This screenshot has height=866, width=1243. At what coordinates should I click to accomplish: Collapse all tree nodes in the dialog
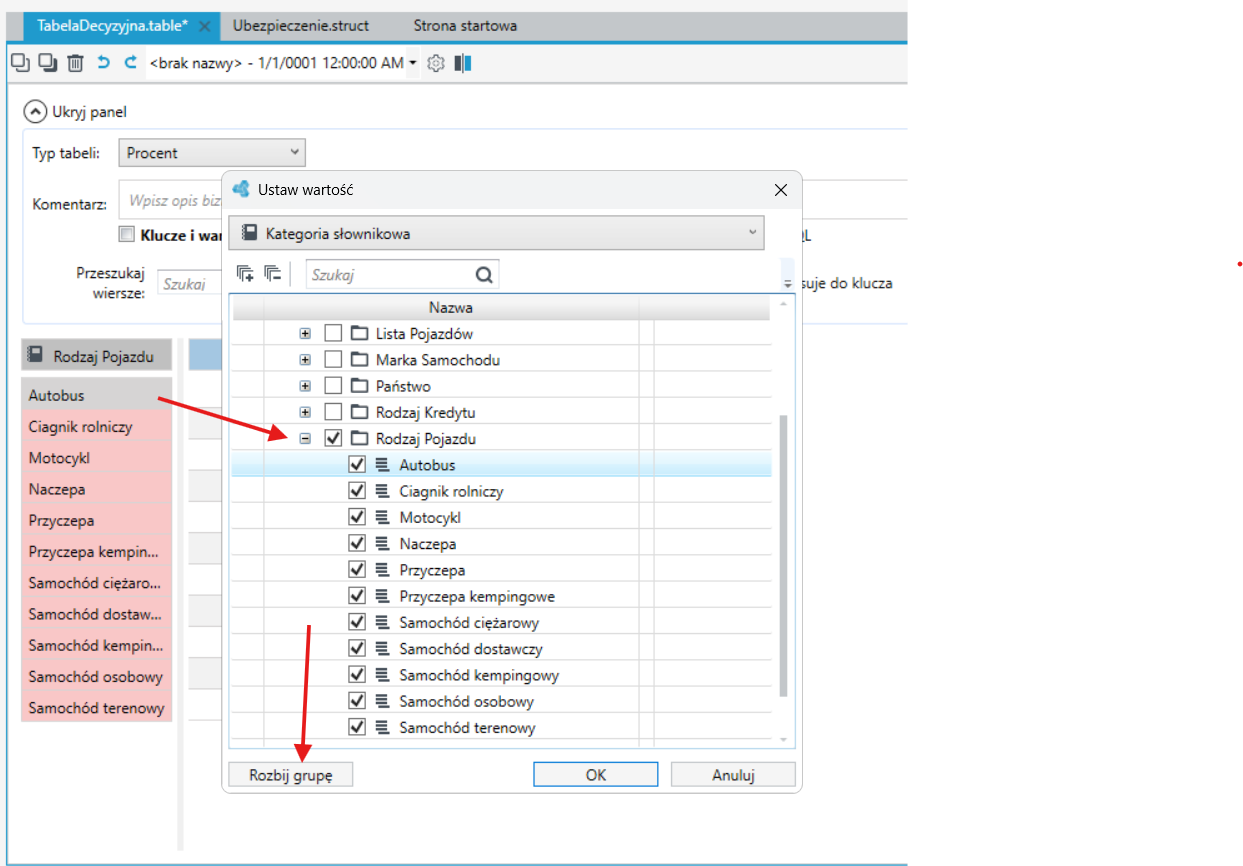(273, 274)
